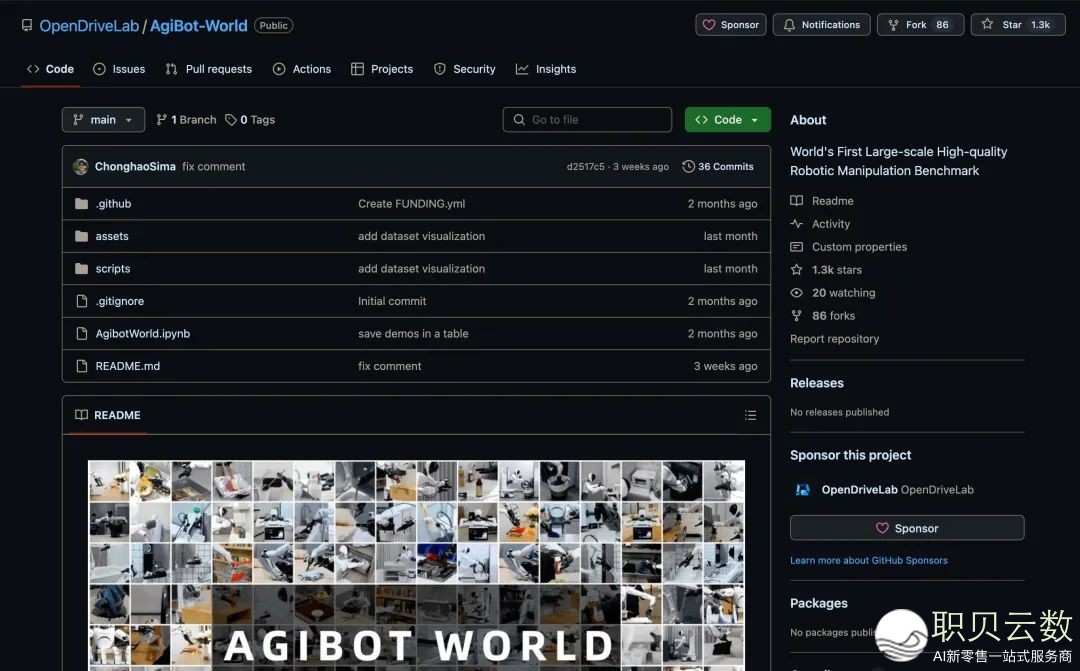Star the repository
This screenshot has width=1080, height=671.
pyautogui.click(x=1018, y=25)
